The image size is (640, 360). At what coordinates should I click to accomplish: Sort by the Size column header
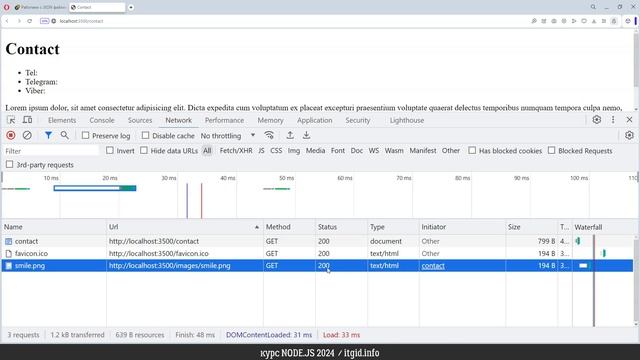click(x=531, y=227)
